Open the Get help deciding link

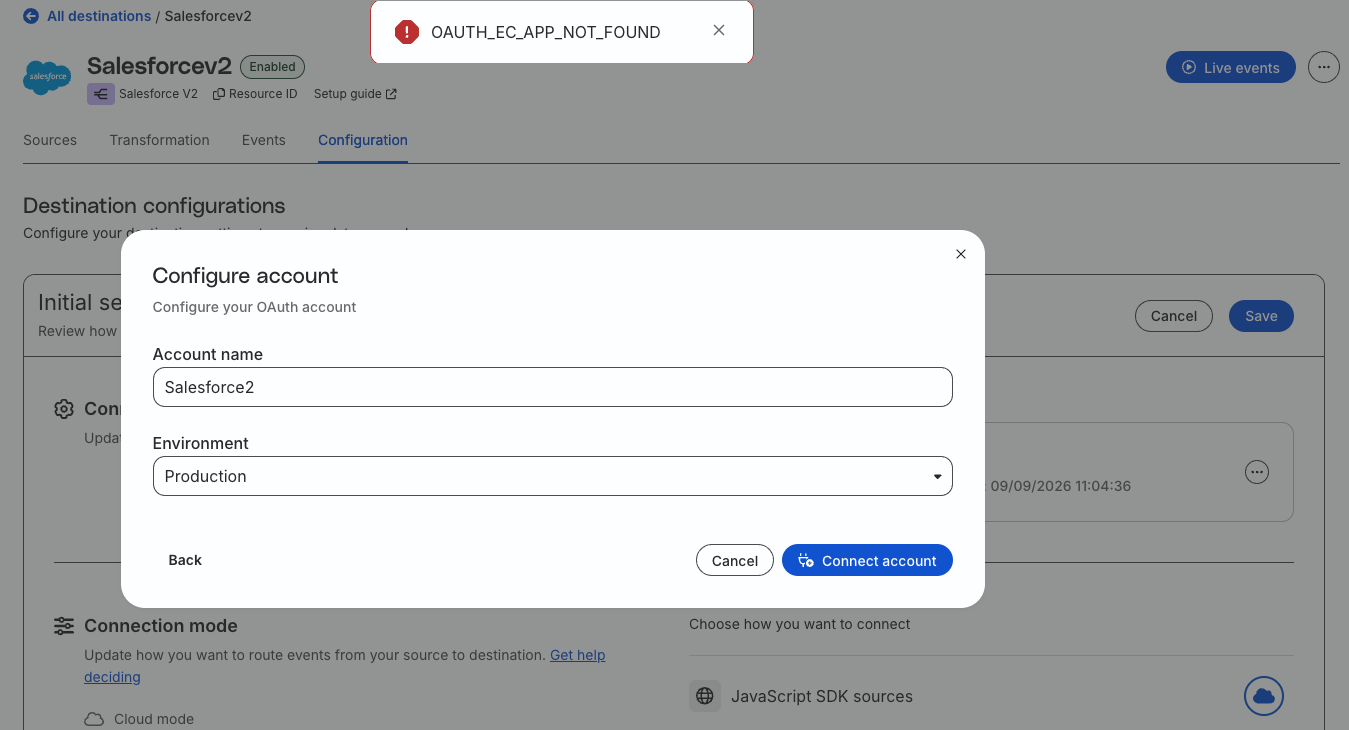(x=345, y=666)
